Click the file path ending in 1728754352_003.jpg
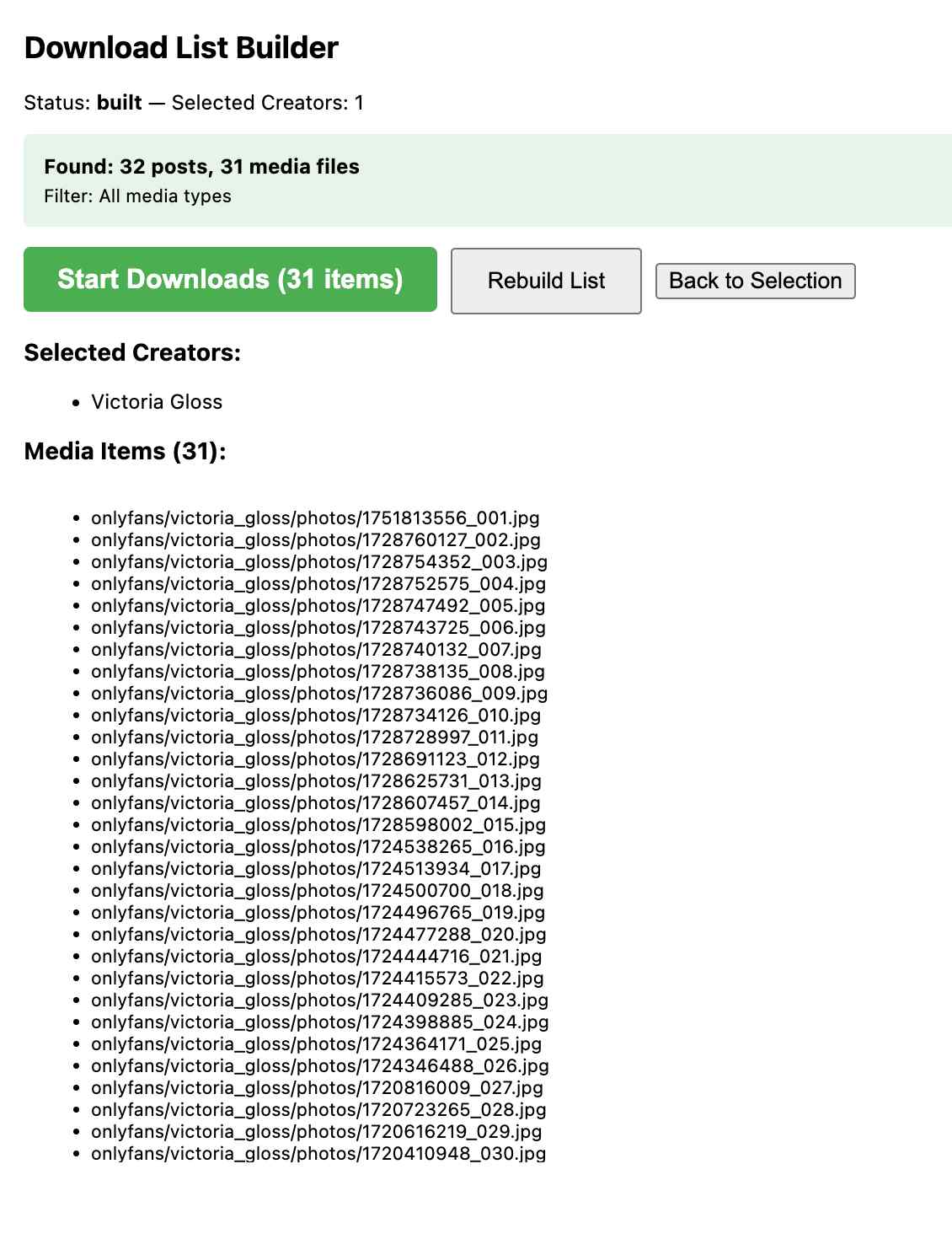 318,562
